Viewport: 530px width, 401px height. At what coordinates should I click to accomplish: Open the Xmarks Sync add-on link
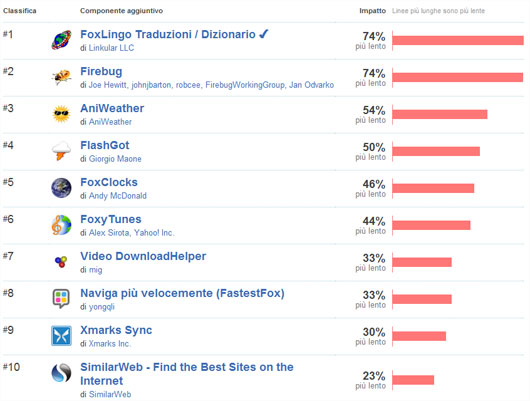116,330
